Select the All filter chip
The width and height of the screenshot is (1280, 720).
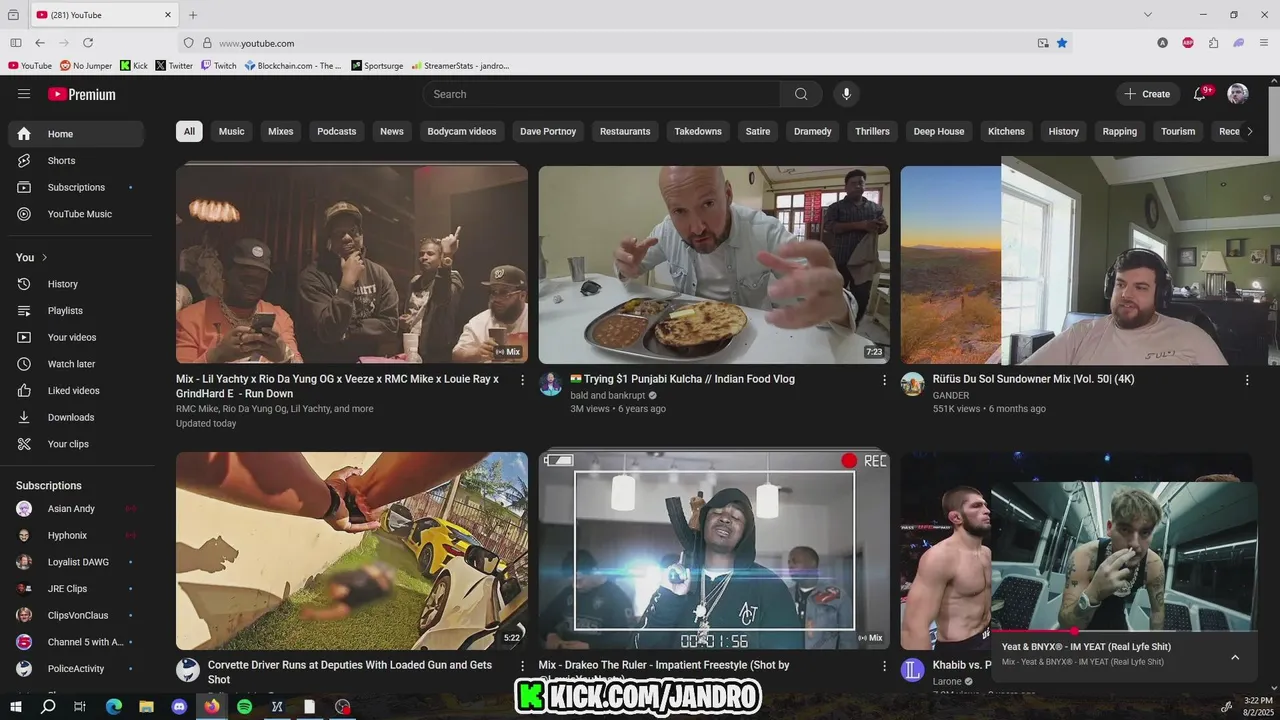(189, 131)
